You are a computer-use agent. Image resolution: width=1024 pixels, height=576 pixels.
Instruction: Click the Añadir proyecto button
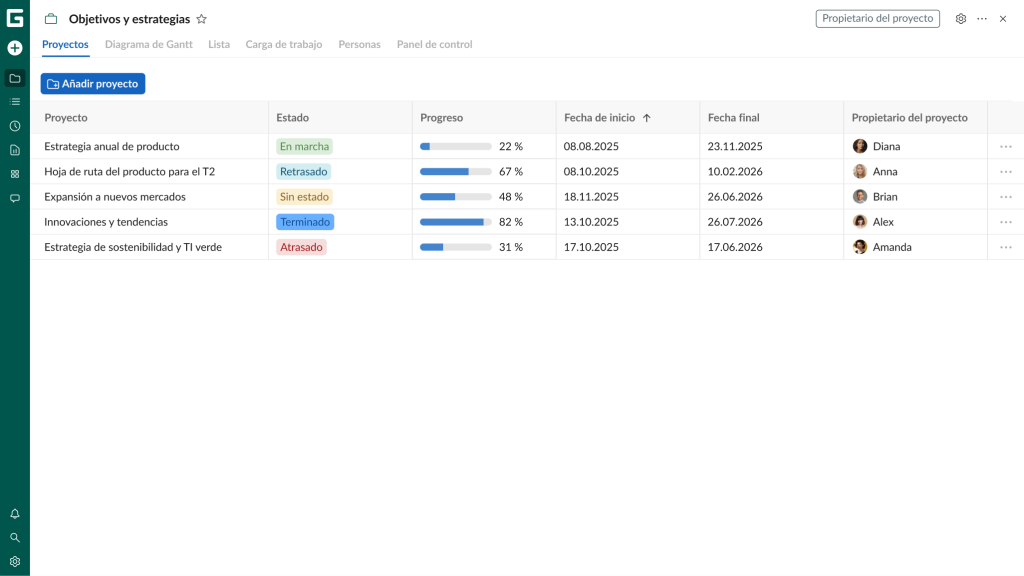pyautogui.click(x=93, y=84)
